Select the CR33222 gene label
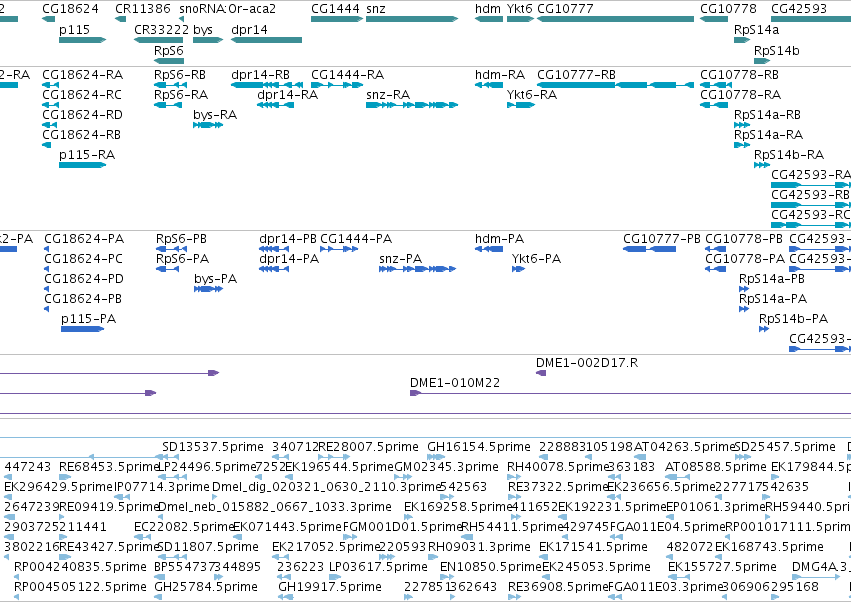Image resolution: width=851 pixels, height=602 pixels. coord(161,29)
